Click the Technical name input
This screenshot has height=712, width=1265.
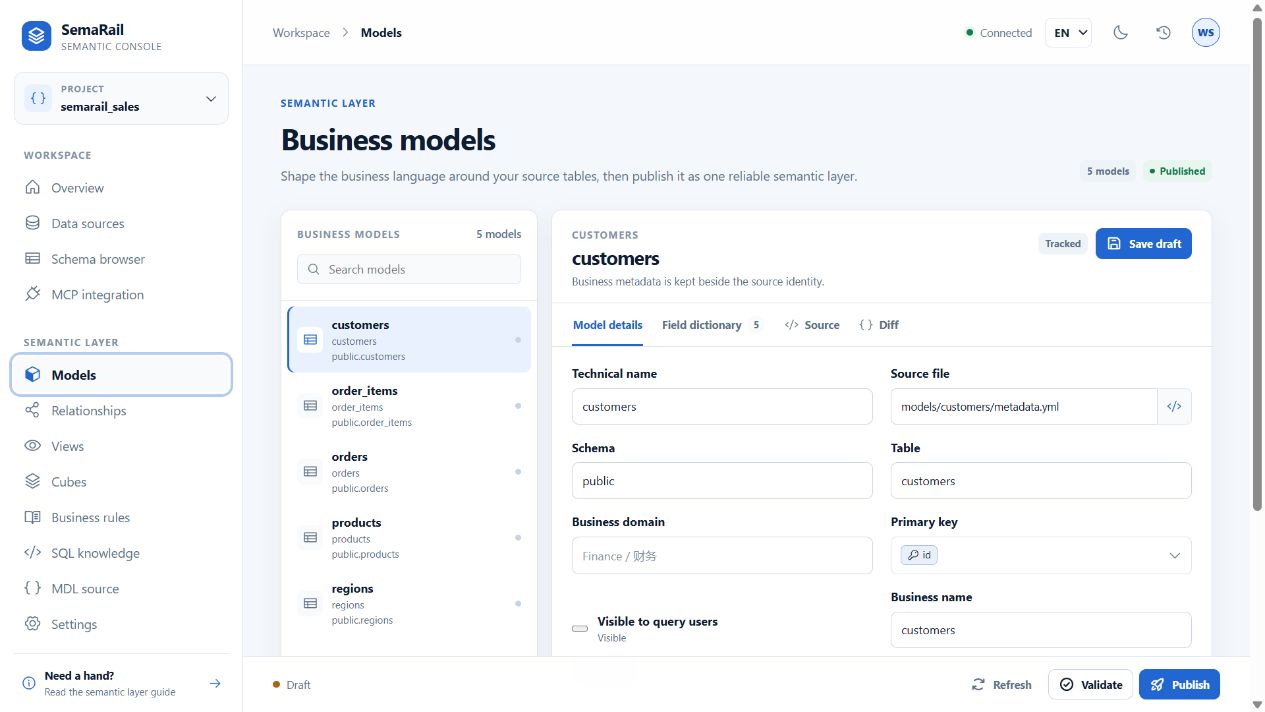click(x=722, y=407)
